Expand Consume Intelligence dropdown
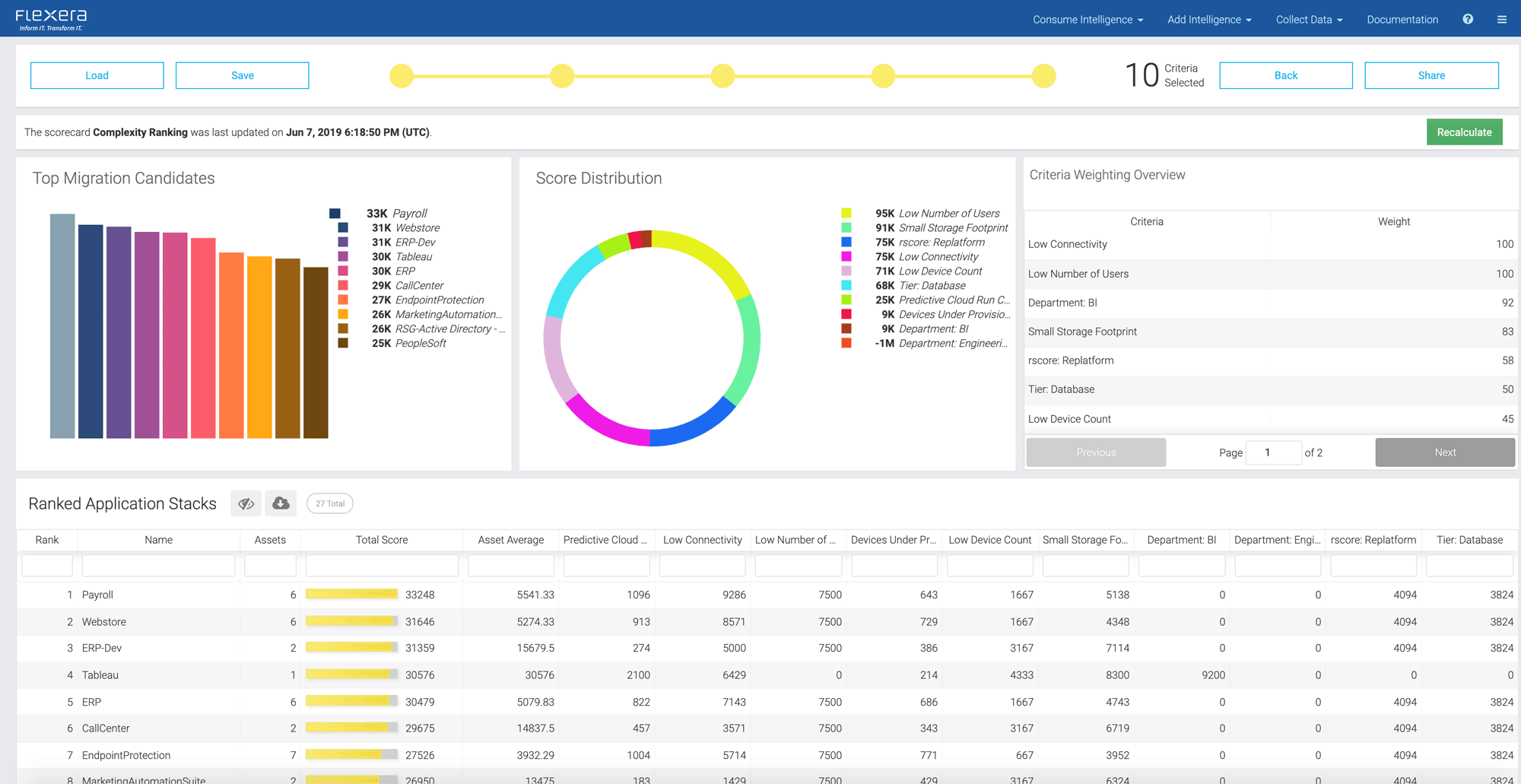This screenshot has width=1521, height=784. tap(1088, 20)
